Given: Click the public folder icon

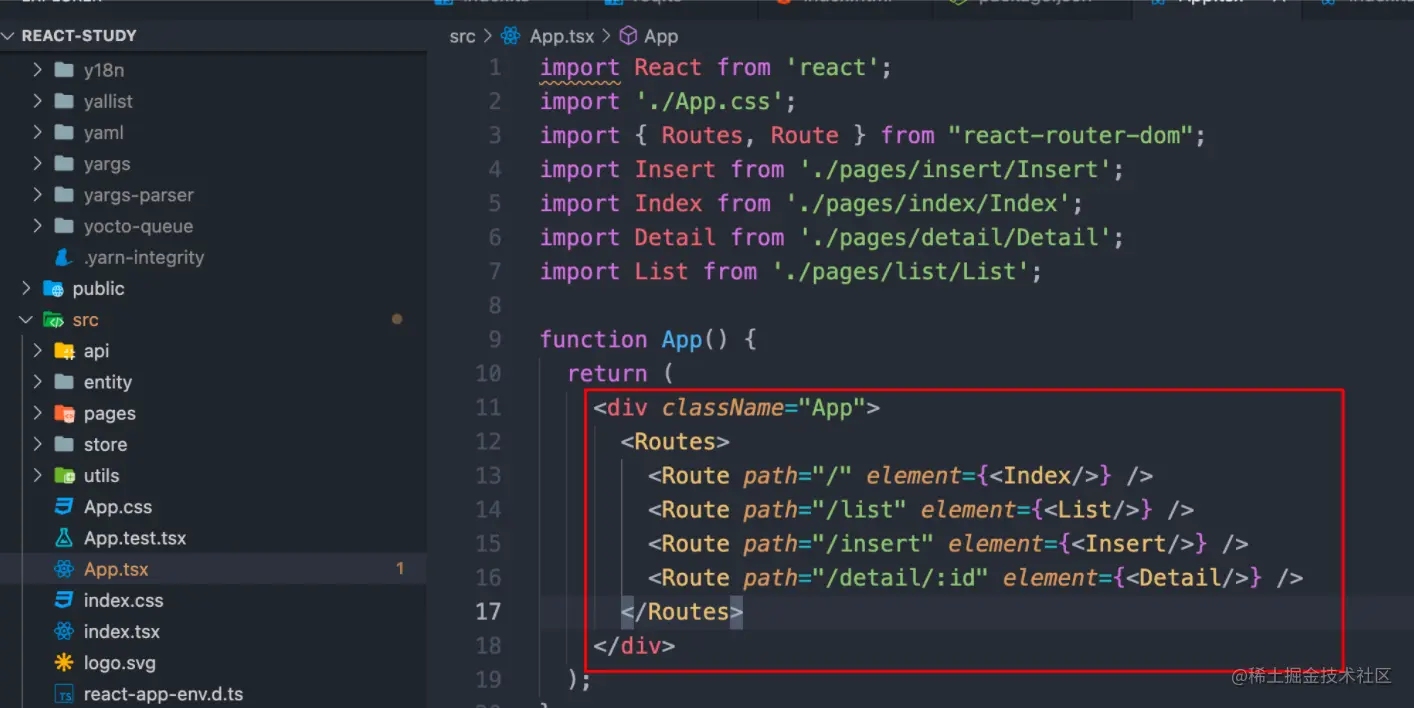Looking at the screenshot, I should 53,289.
